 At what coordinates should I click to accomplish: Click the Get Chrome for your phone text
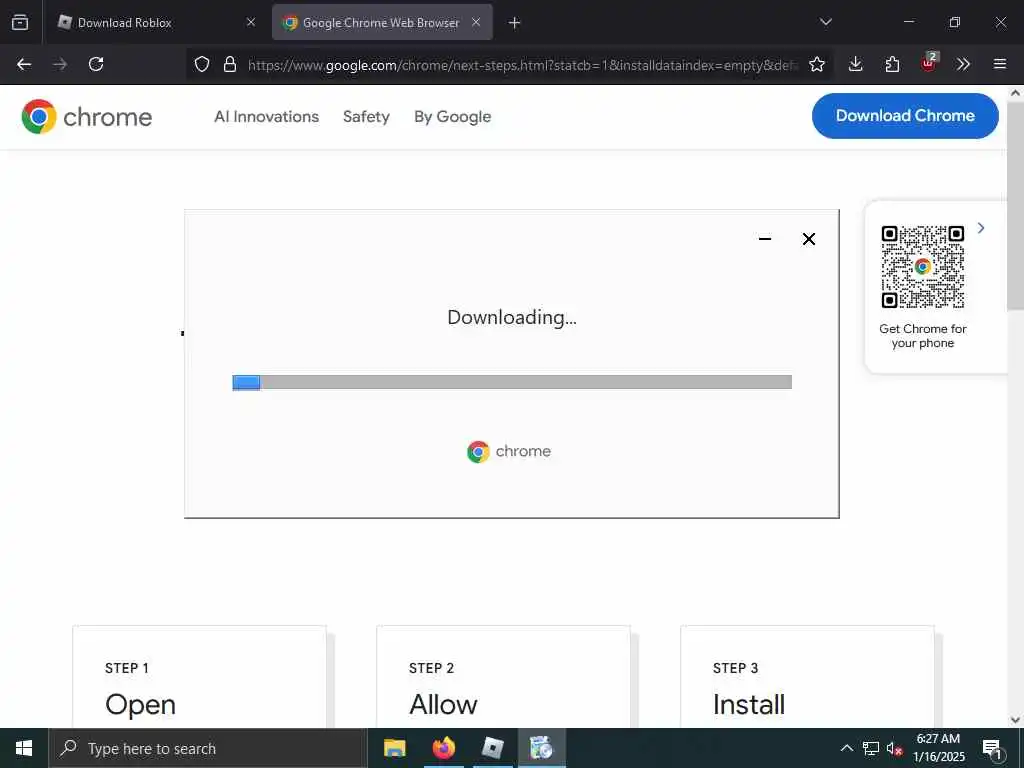point(923,336)
